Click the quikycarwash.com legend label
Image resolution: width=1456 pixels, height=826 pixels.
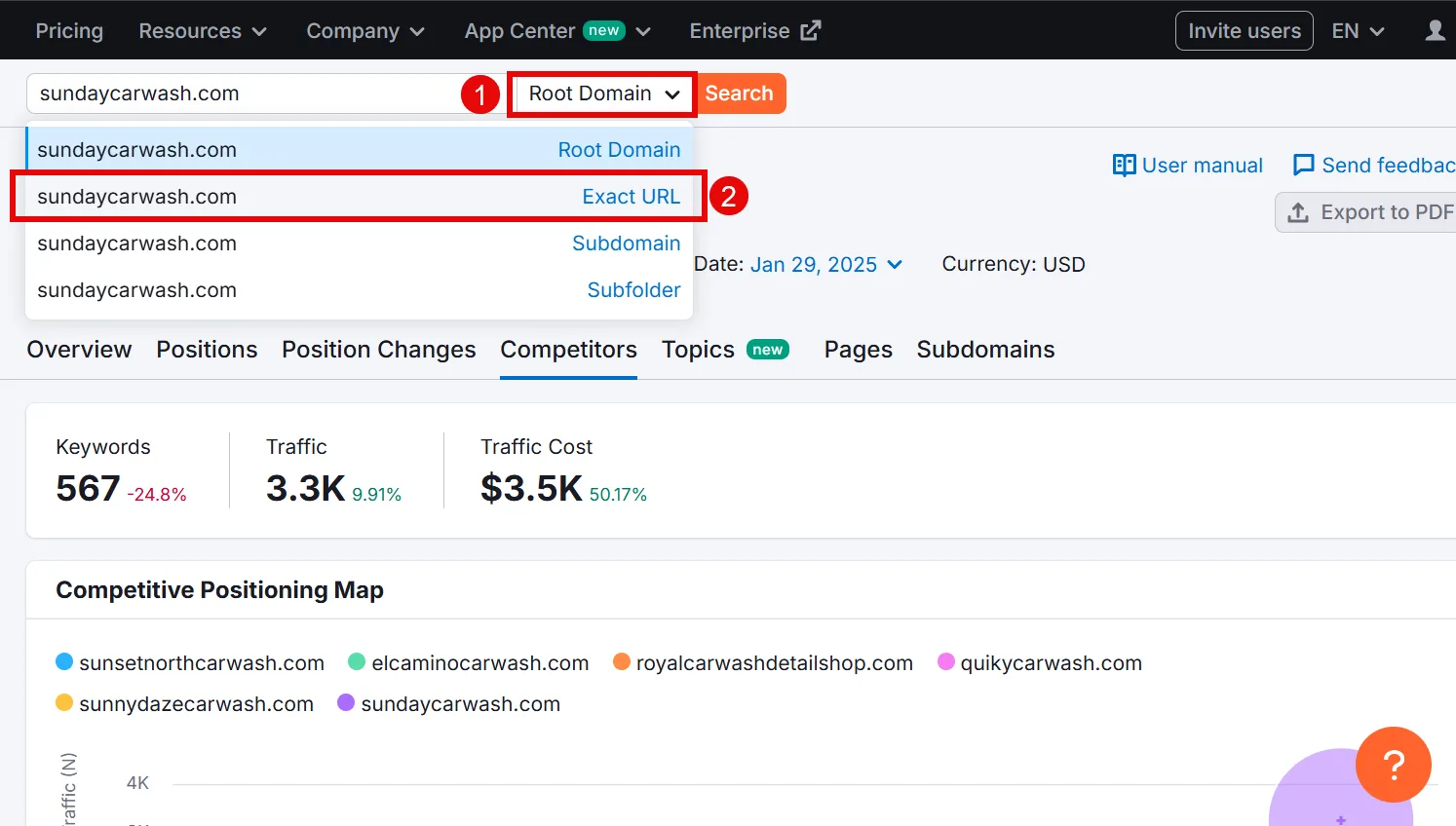click(1052, 663)
